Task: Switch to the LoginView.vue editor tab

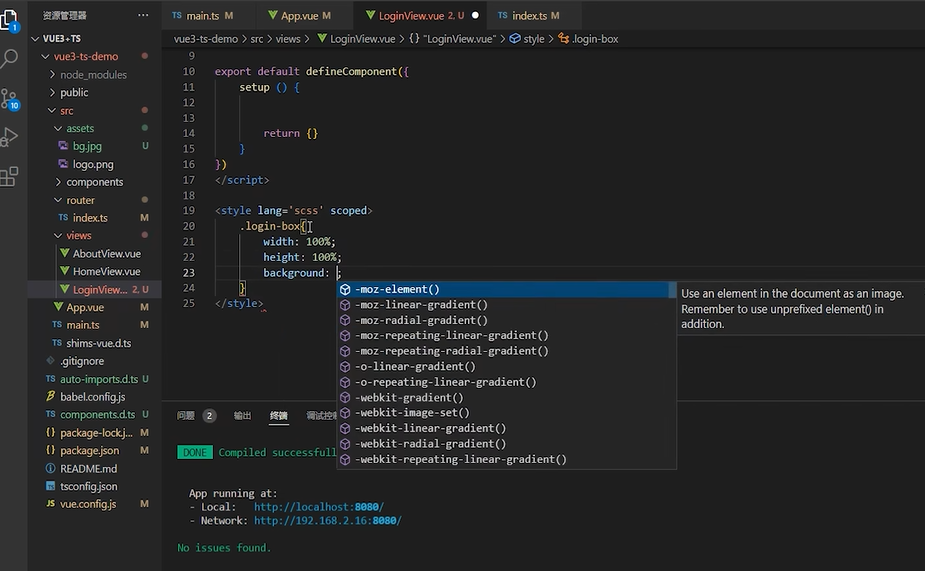Action: click(420, 15)
